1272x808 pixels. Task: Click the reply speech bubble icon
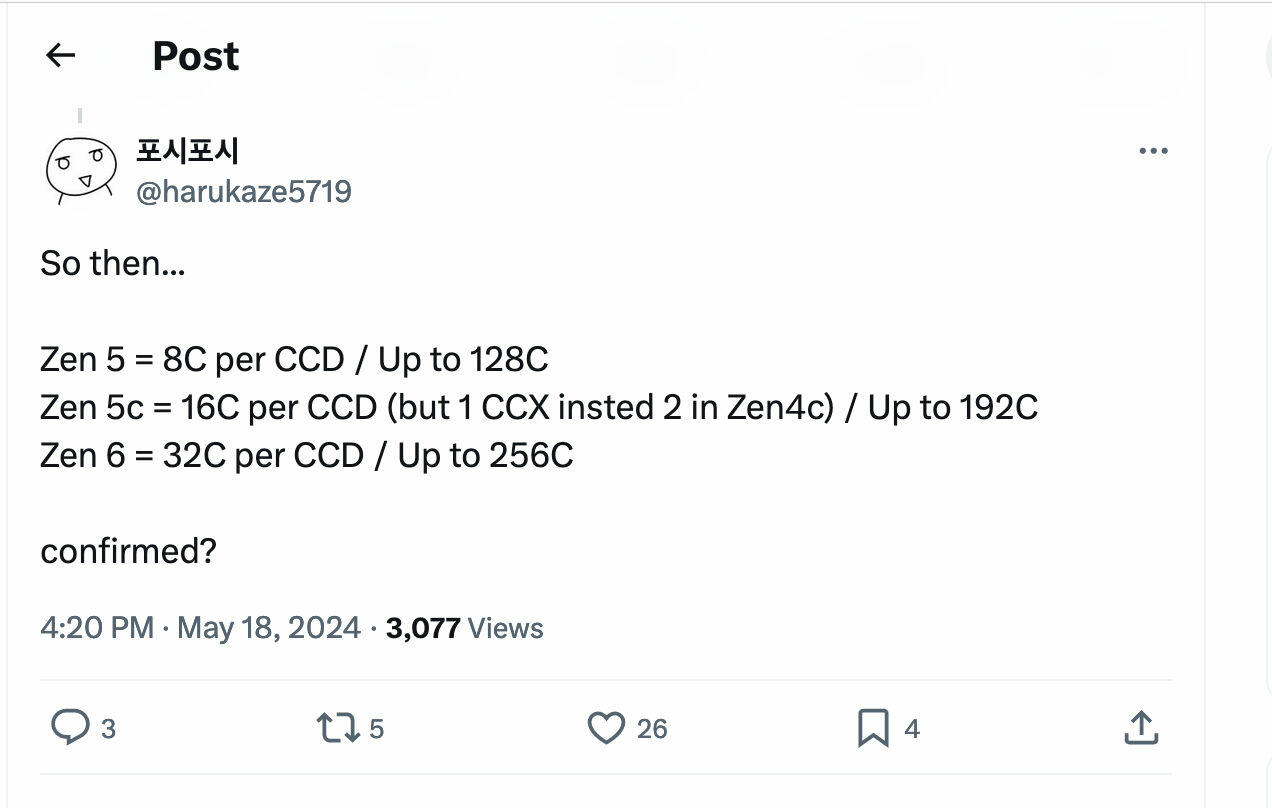[70, 728]
